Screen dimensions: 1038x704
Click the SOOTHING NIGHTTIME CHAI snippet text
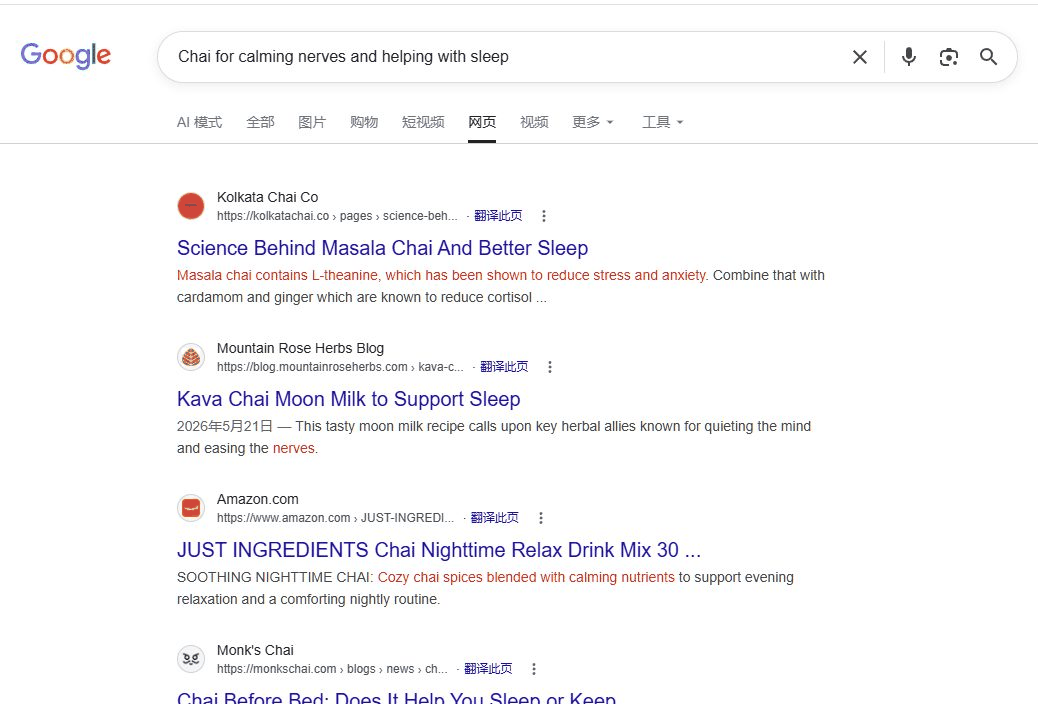pyautogui.click(x=485, y=588)
